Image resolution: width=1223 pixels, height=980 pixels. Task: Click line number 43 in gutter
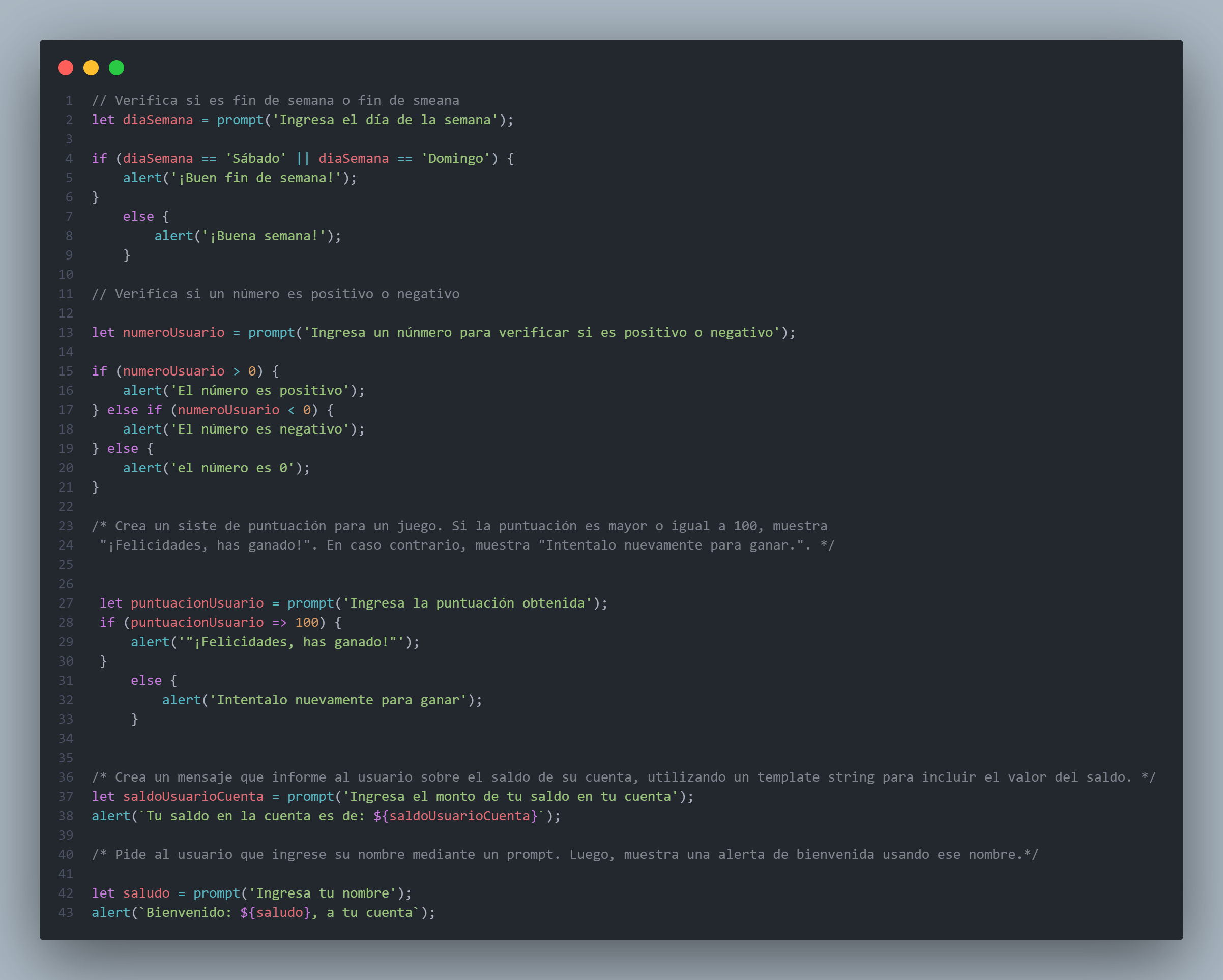[x=66, y=912]
